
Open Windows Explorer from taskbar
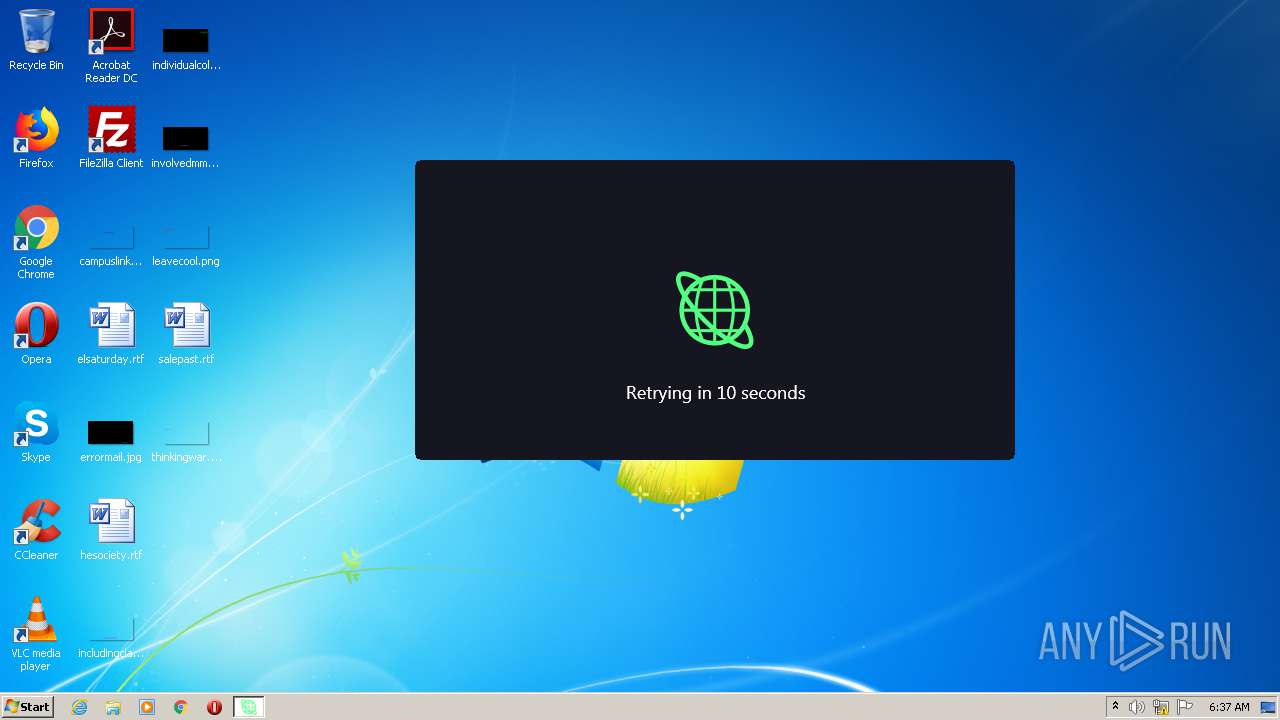(113, 707)
